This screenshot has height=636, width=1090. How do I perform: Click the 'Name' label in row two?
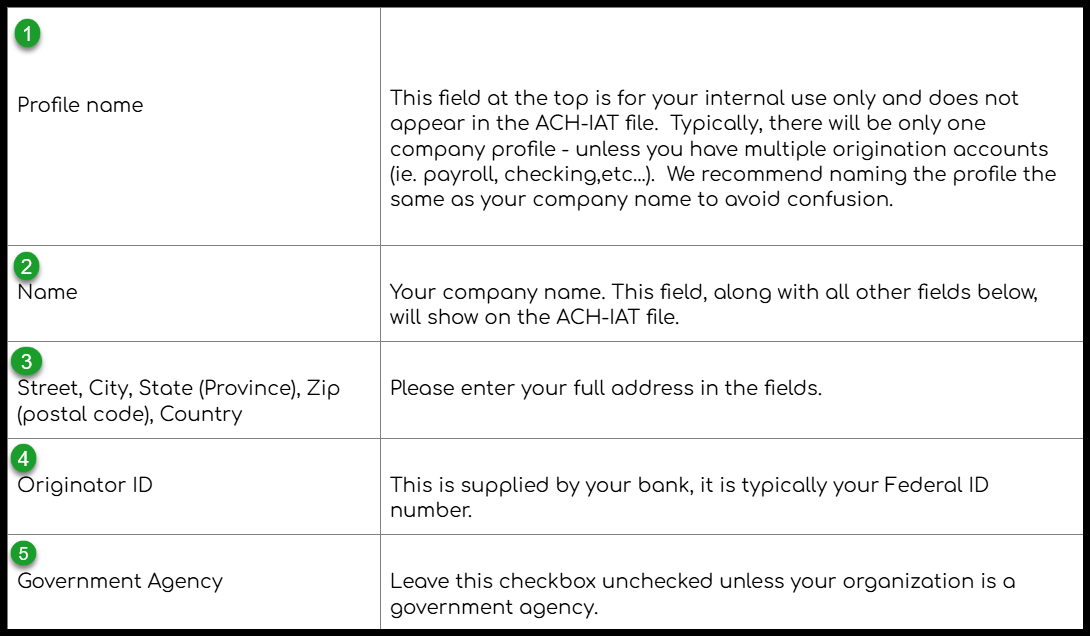point(47,292)
